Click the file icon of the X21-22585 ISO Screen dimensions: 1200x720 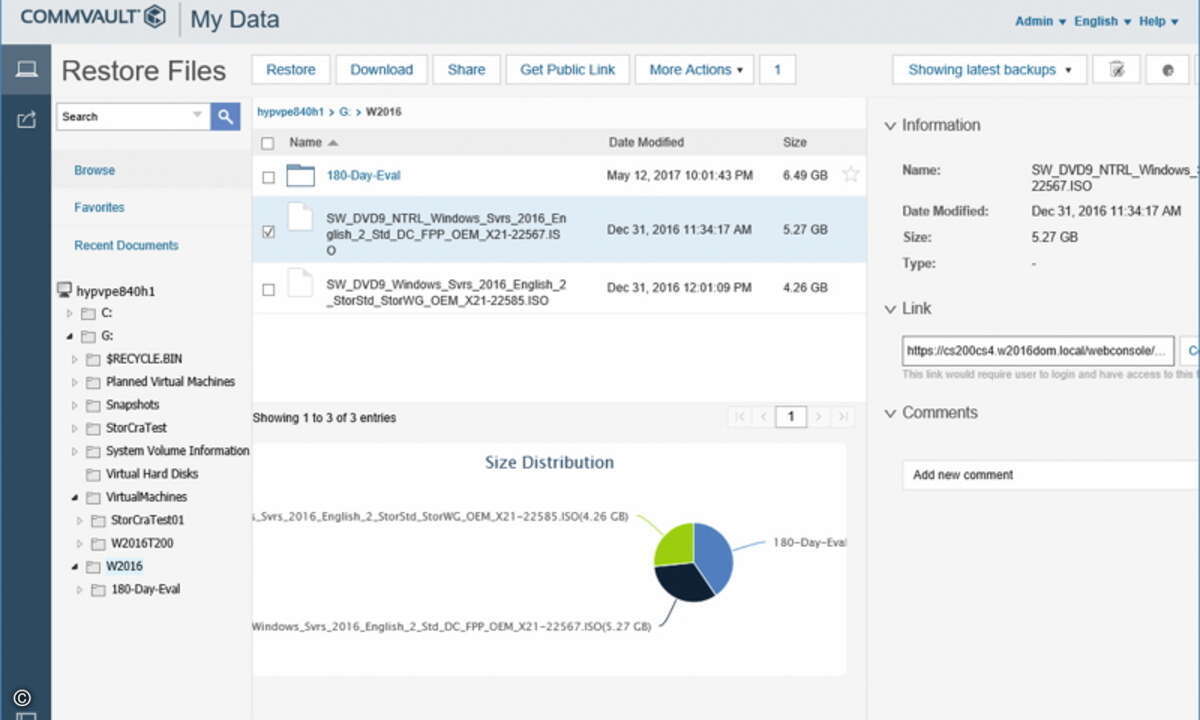[x=300, y=282]
